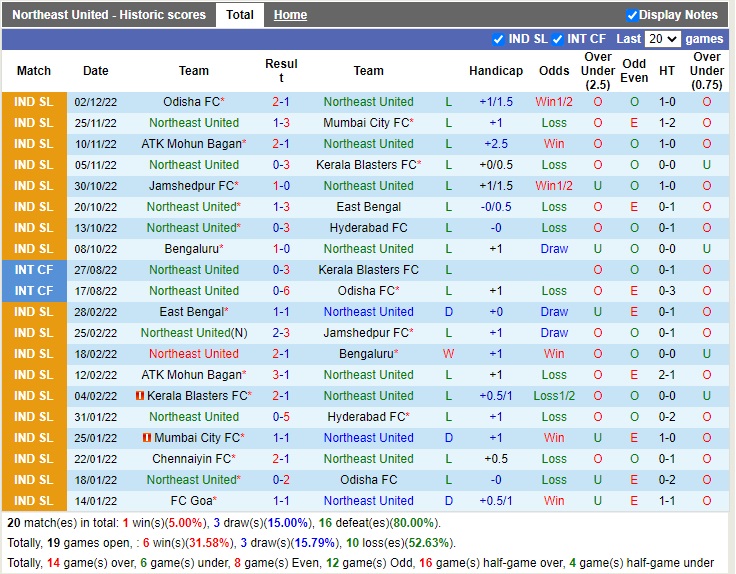
Task: Click handicap -0/0.5 on 20/10/22 row
Action: pos(496,207)
